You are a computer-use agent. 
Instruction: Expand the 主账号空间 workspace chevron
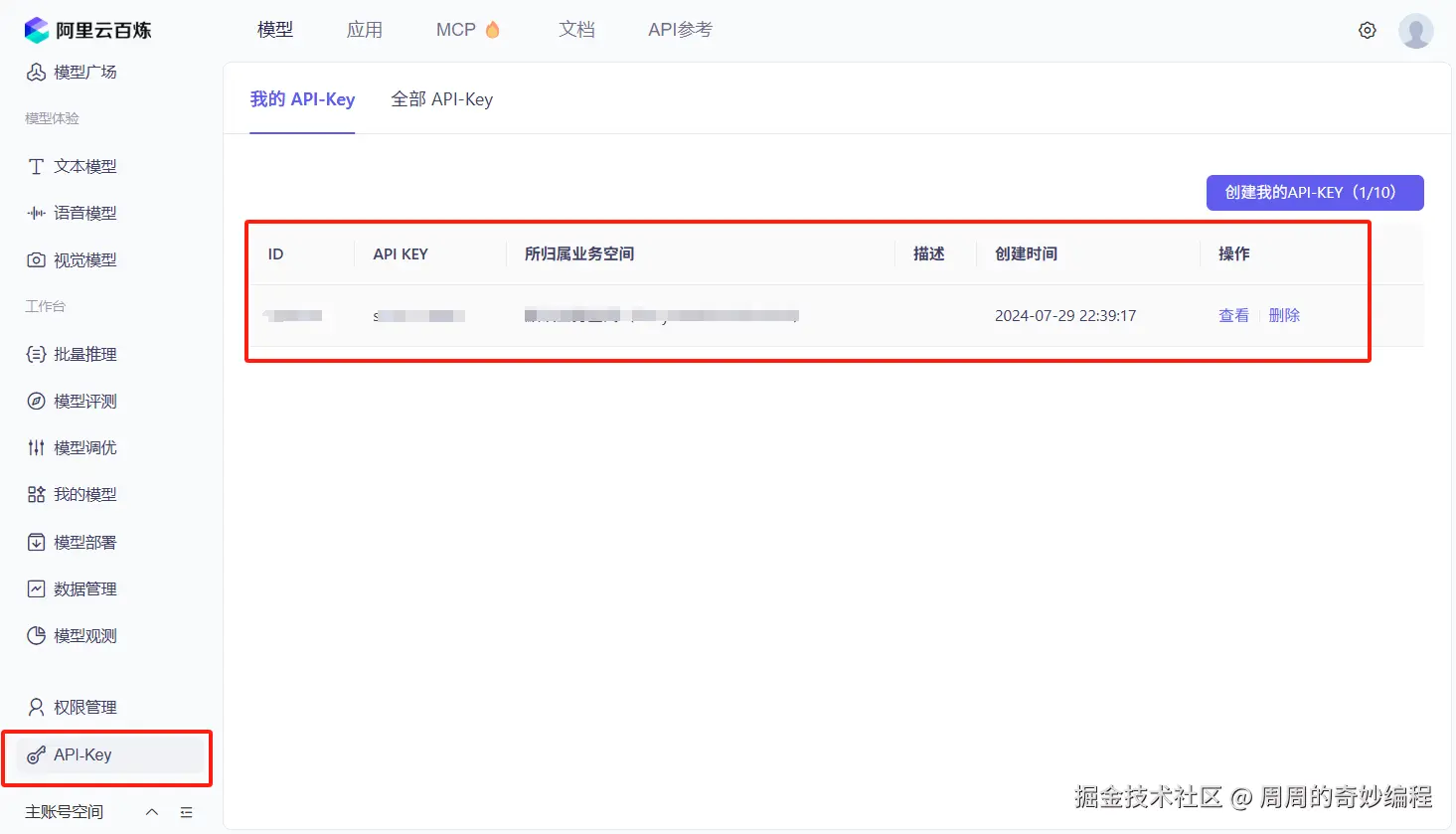(x=152, y=812)
